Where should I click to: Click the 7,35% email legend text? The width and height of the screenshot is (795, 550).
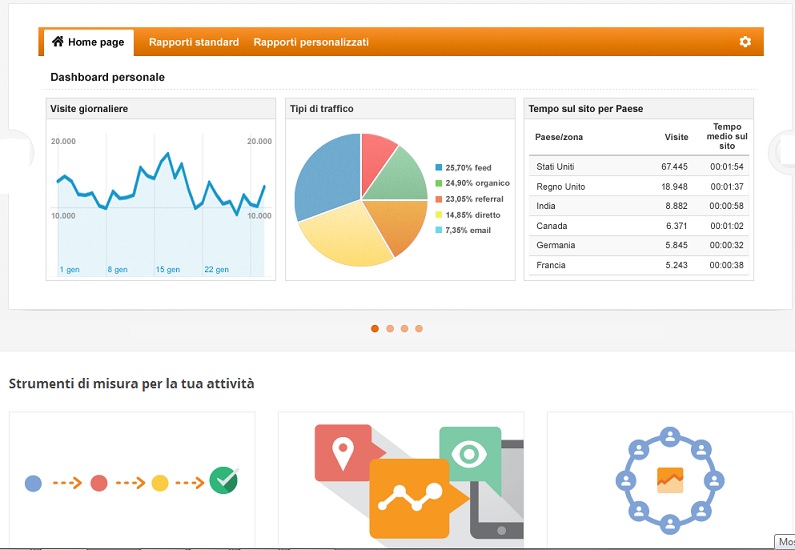point(468,230)
